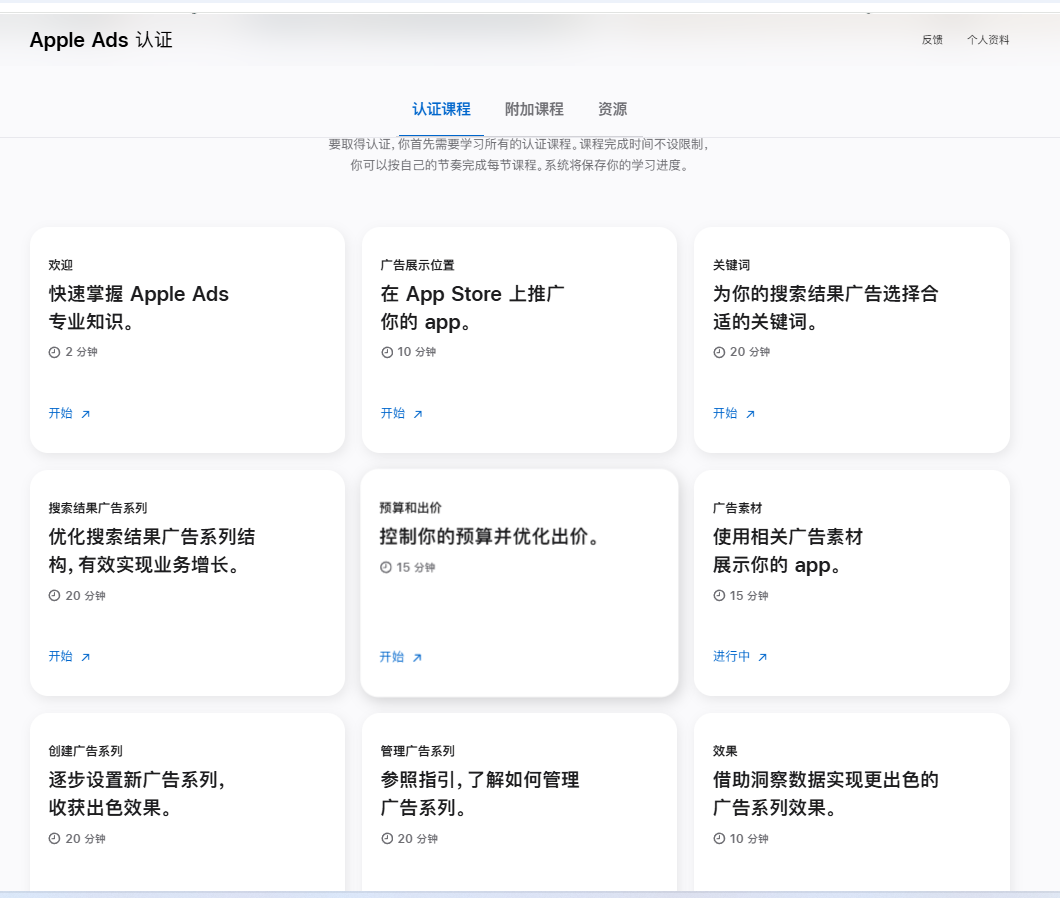Switch to the 认证课程 tab
1060x898 pixels.
pyautogui.click(x=441, y=110)
